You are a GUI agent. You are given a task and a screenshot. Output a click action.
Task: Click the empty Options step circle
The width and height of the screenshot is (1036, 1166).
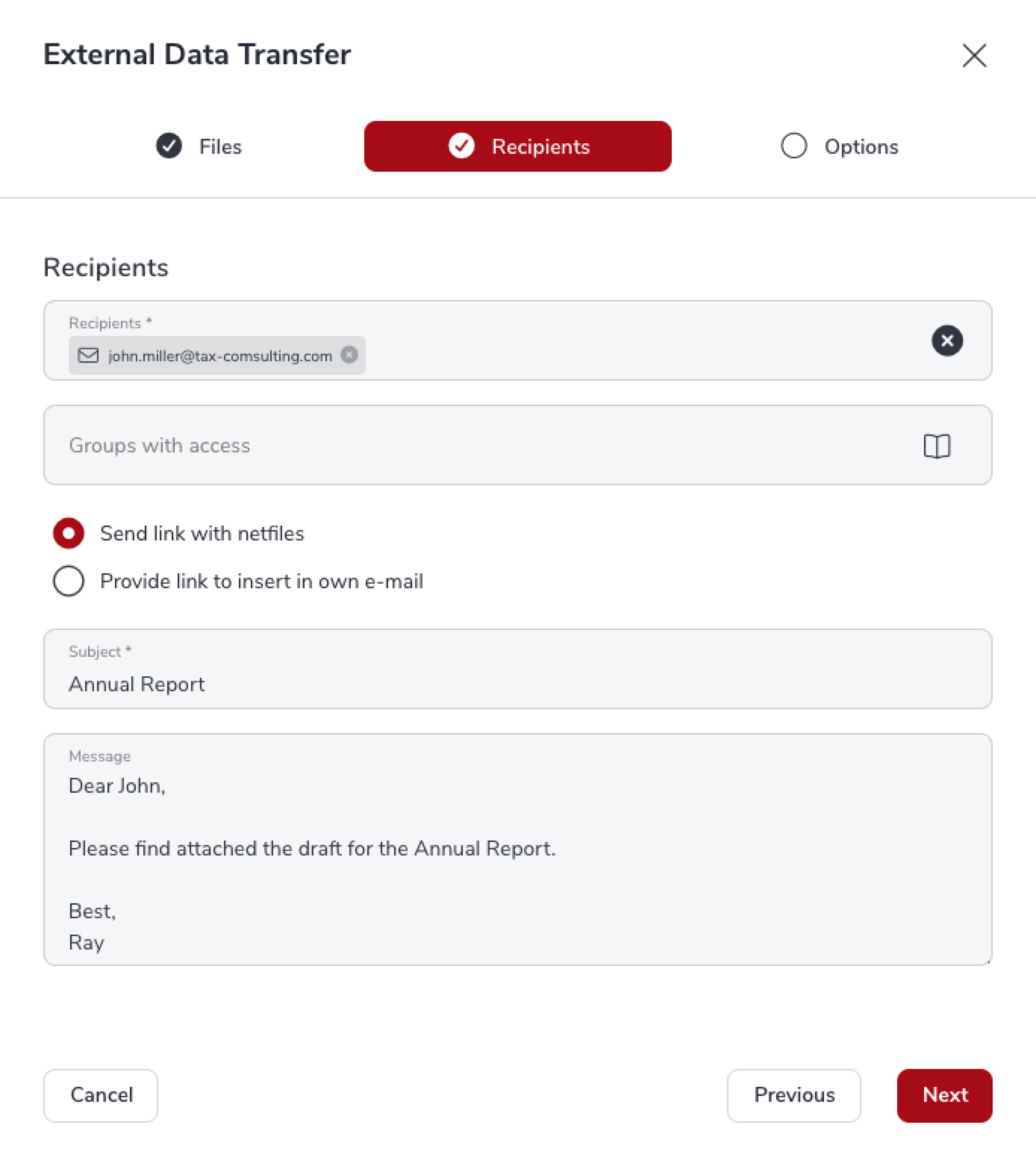(793, 146)
